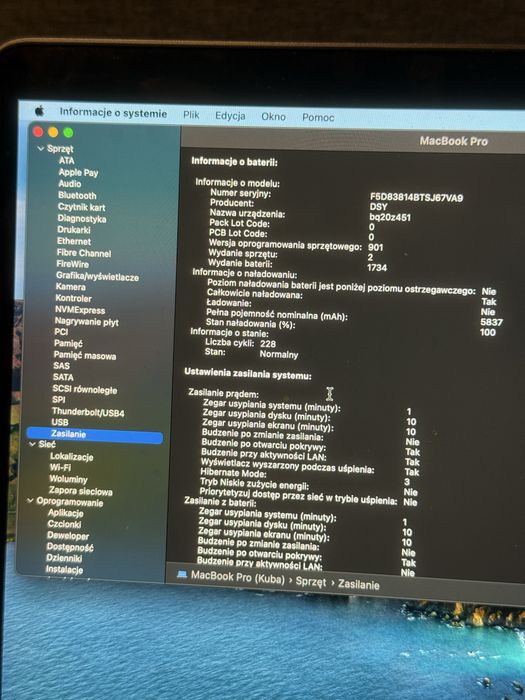Open the Okno menu
The image size is (525, 700).
click(x=273, y=117)
